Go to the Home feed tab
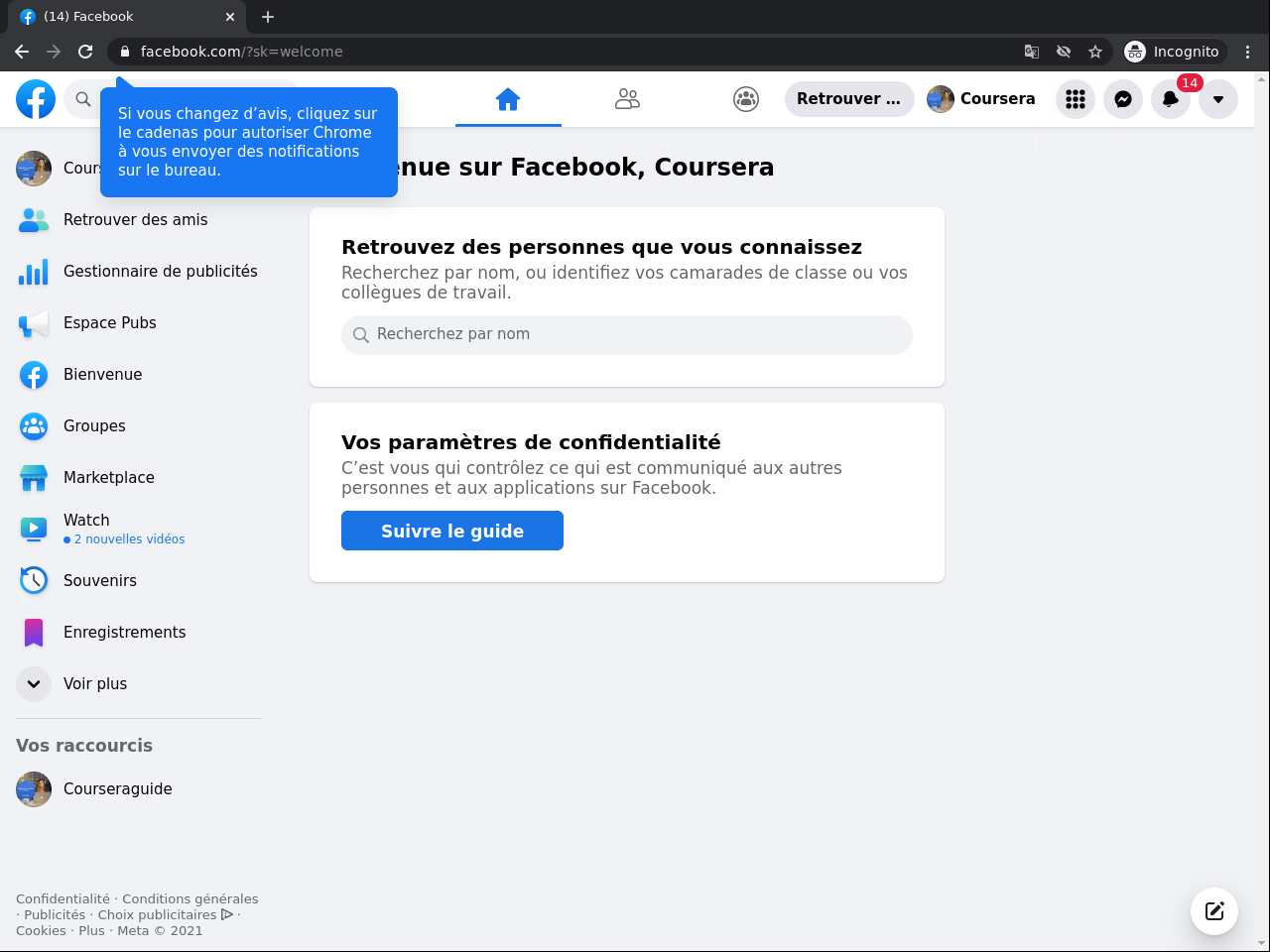 pyautogui.click(x=508, y=99)
